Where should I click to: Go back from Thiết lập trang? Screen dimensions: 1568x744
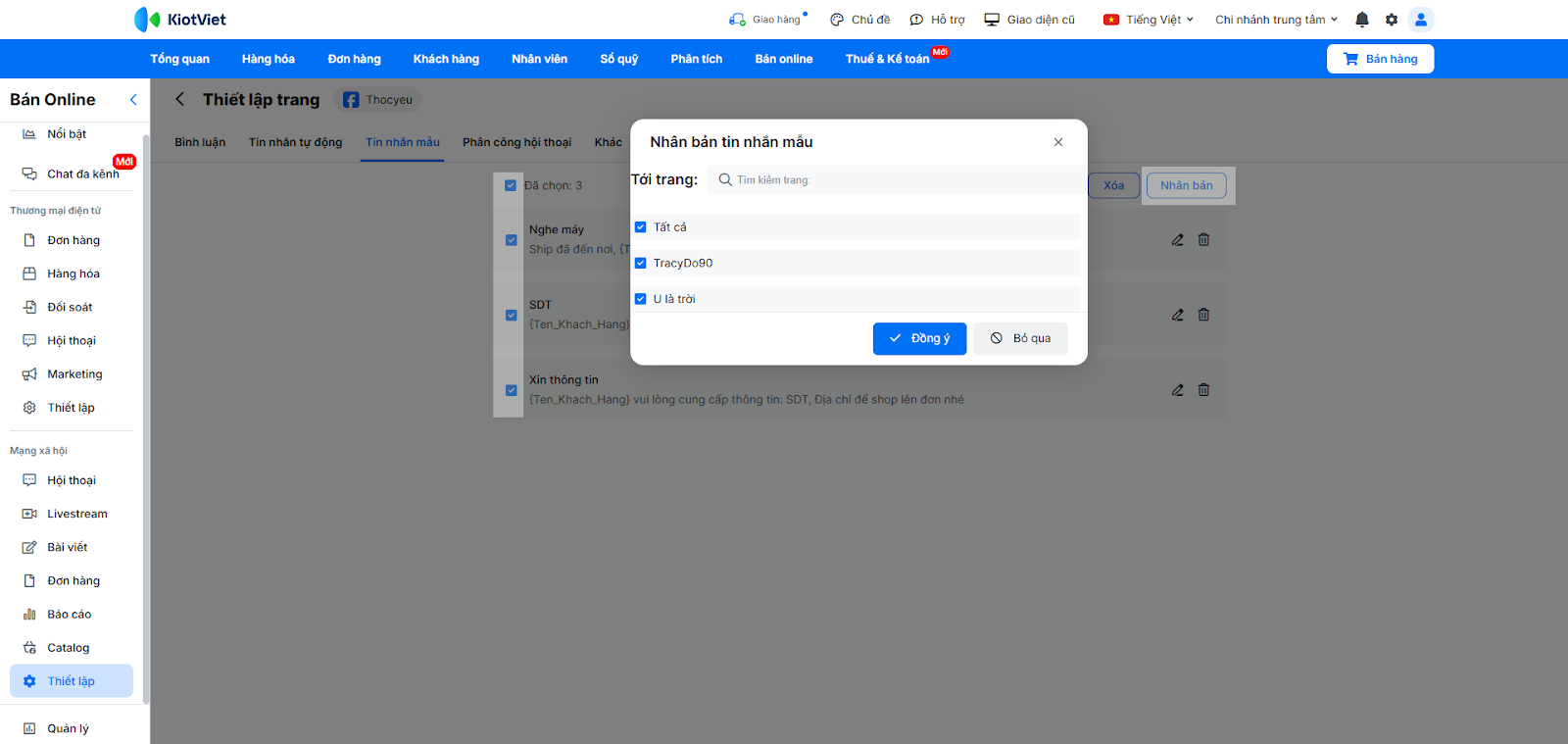click(180, 99)
